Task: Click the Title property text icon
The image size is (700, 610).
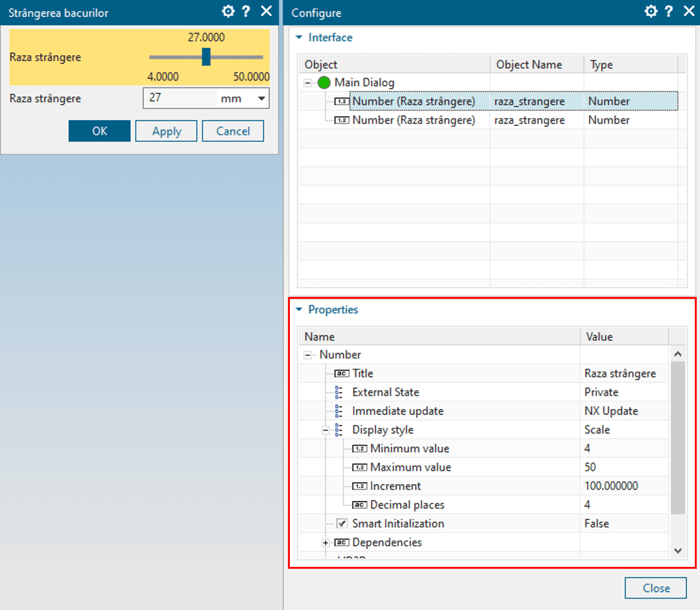Action: (x=342, y=373)
